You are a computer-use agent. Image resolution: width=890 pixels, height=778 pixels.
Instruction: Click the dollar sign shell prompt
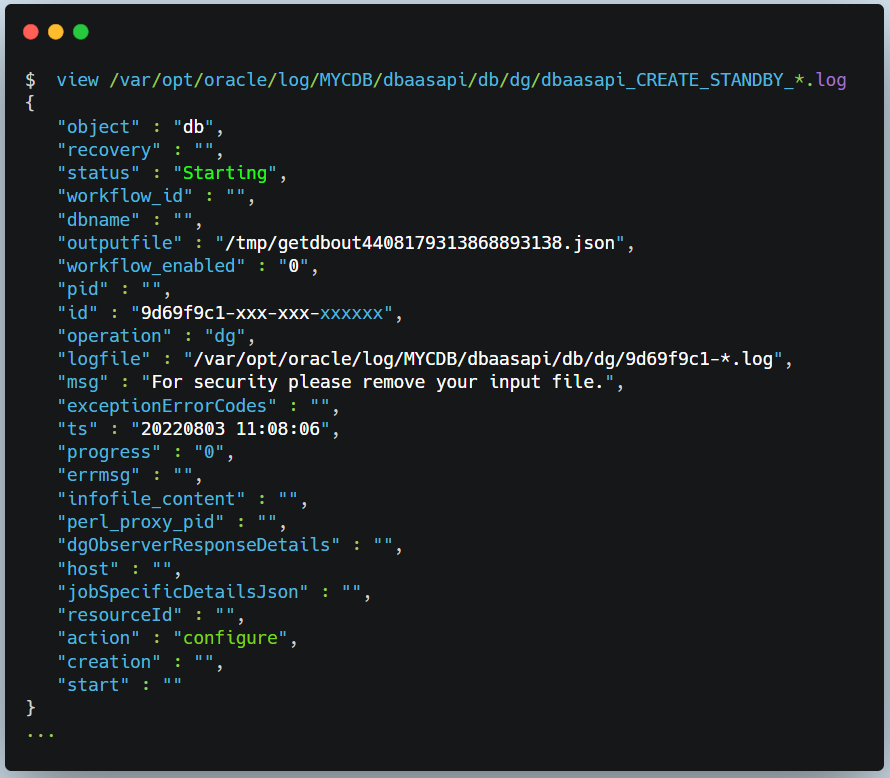(31, 80)
